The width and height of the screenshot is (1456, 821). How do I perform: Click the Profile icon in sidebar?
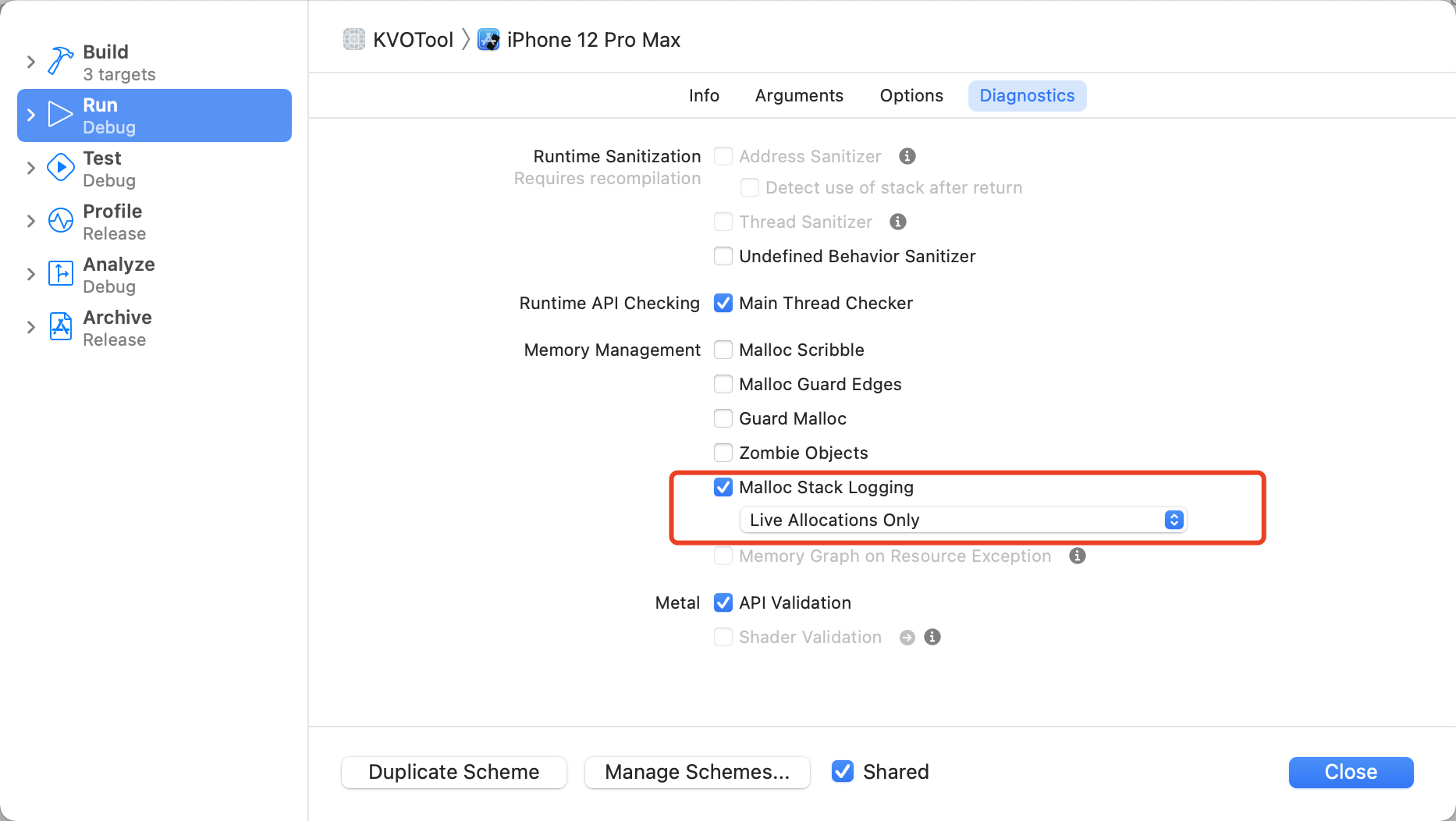pos(60,220)
